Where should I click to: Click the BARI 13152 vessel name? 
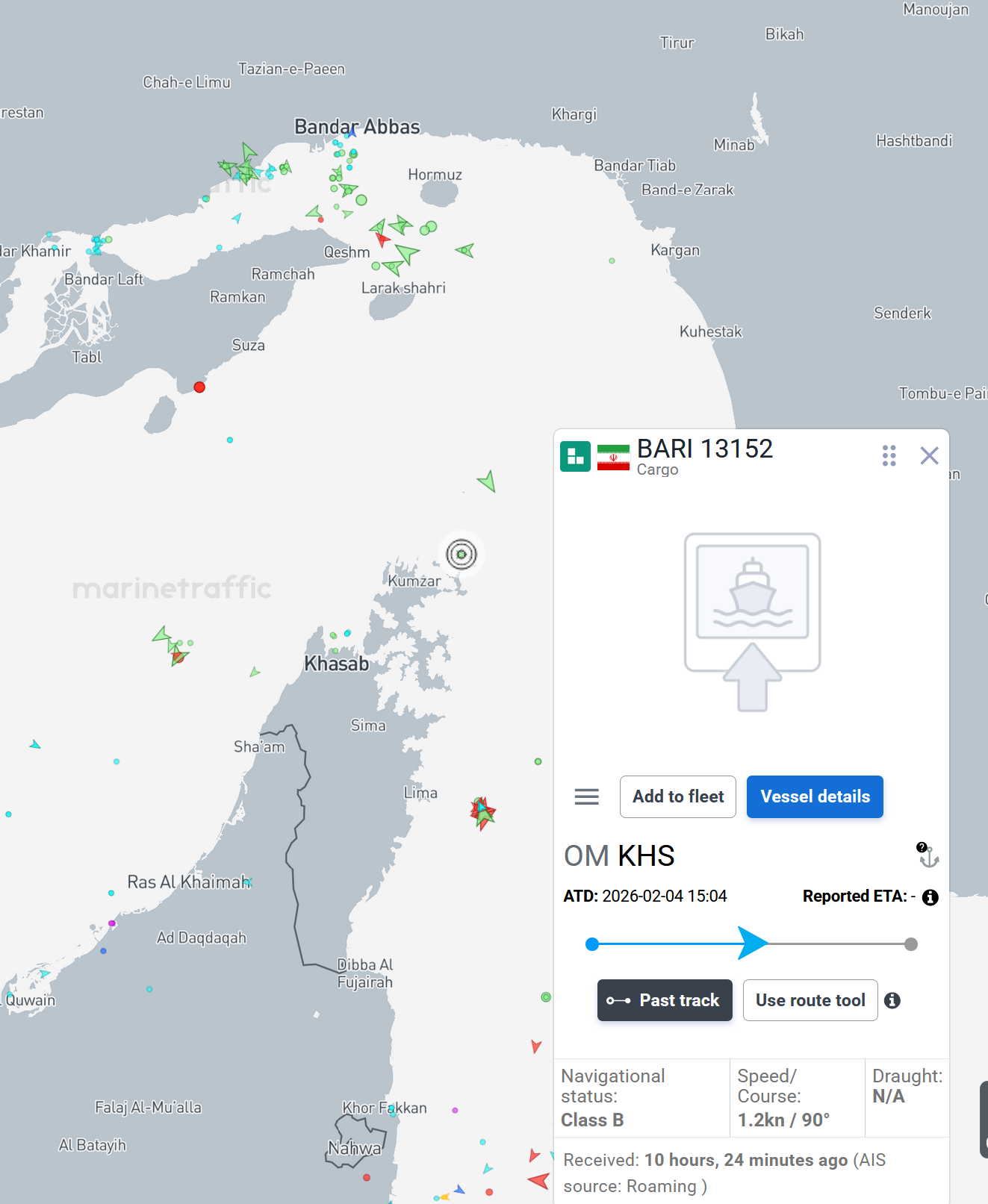click(705, 449)
